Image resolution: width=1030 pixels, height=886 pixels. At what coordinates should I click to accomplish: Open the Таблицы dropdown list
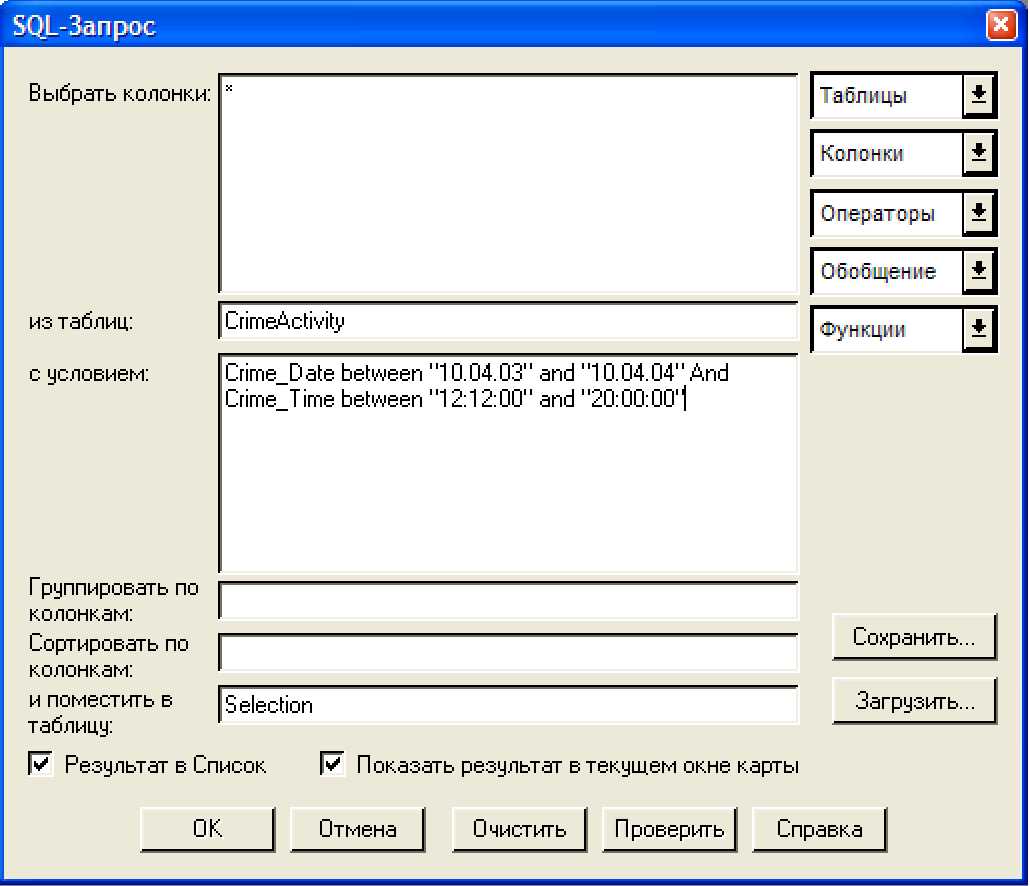(x=978, y=96)
